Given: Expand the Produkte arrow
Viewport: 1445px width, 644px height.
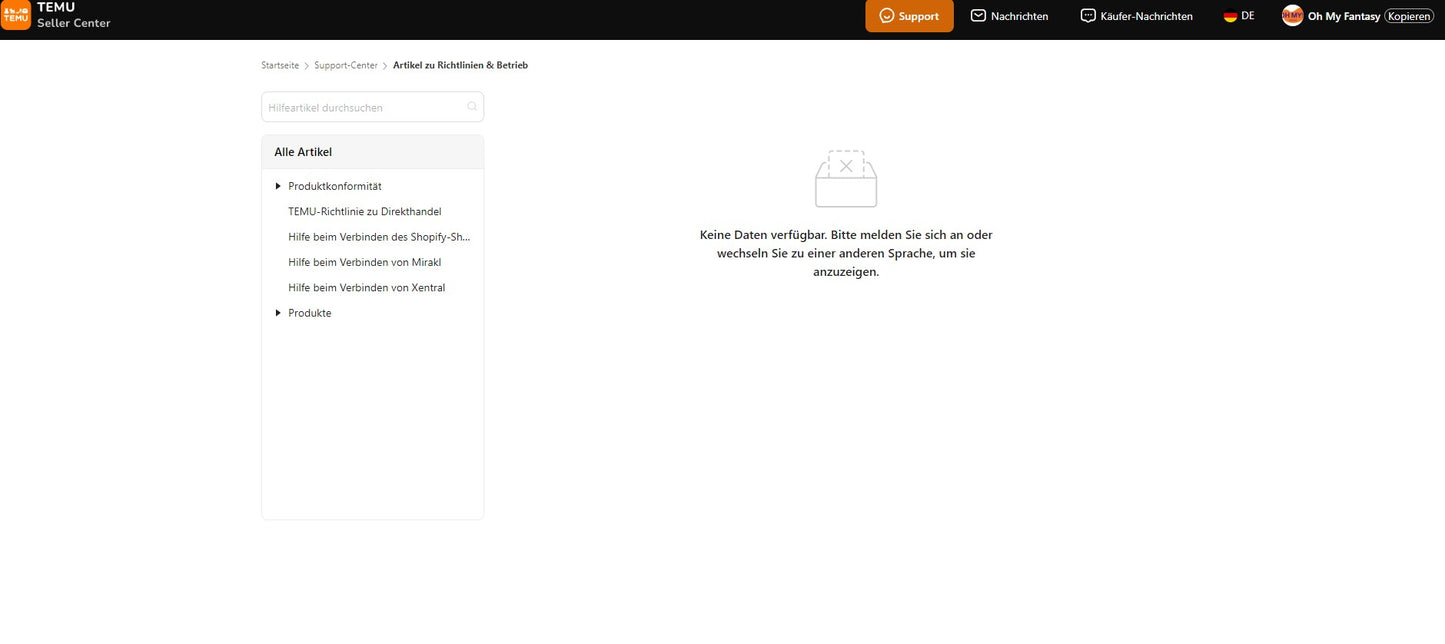Looking at the screenshot, I should pyautogui.click(x=278, y=313).
